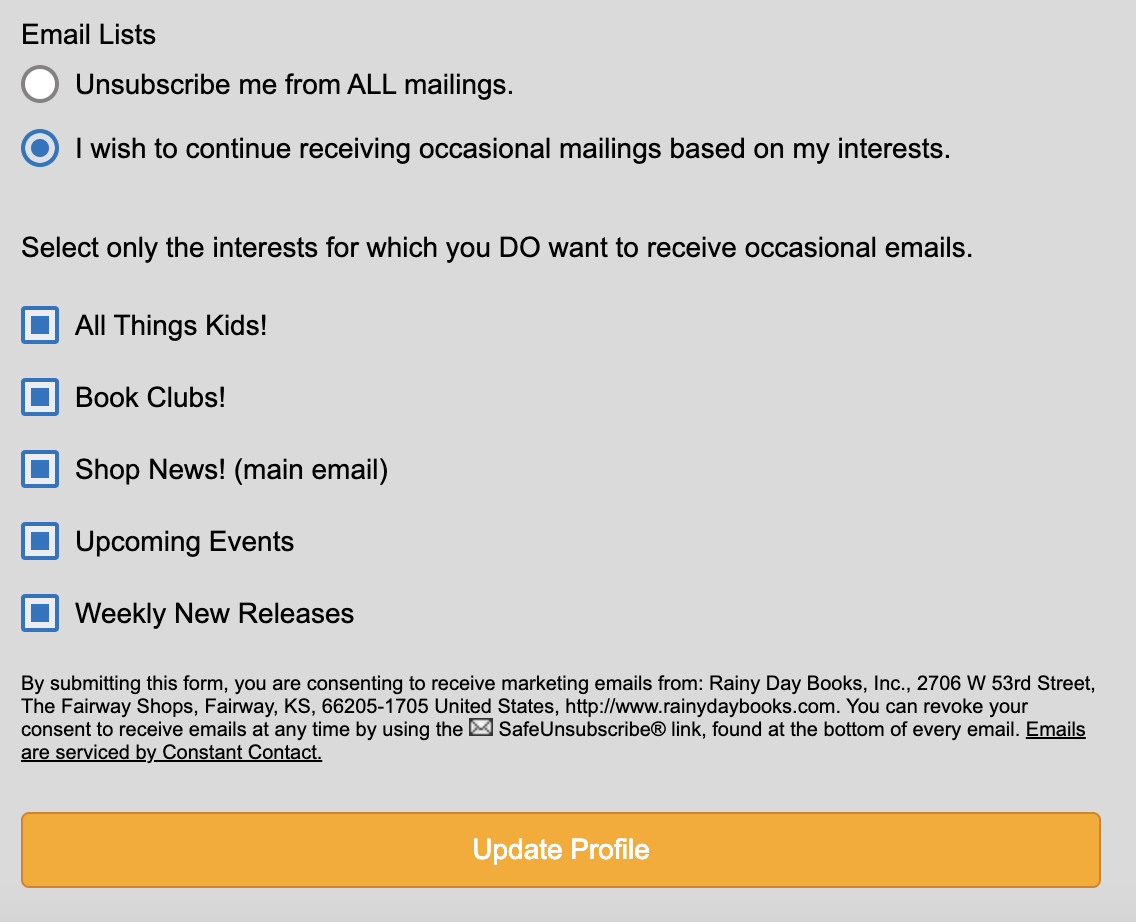Click the "Shop News! (main email)" label text
1136x922 pixels.
[x=231, y=469]
